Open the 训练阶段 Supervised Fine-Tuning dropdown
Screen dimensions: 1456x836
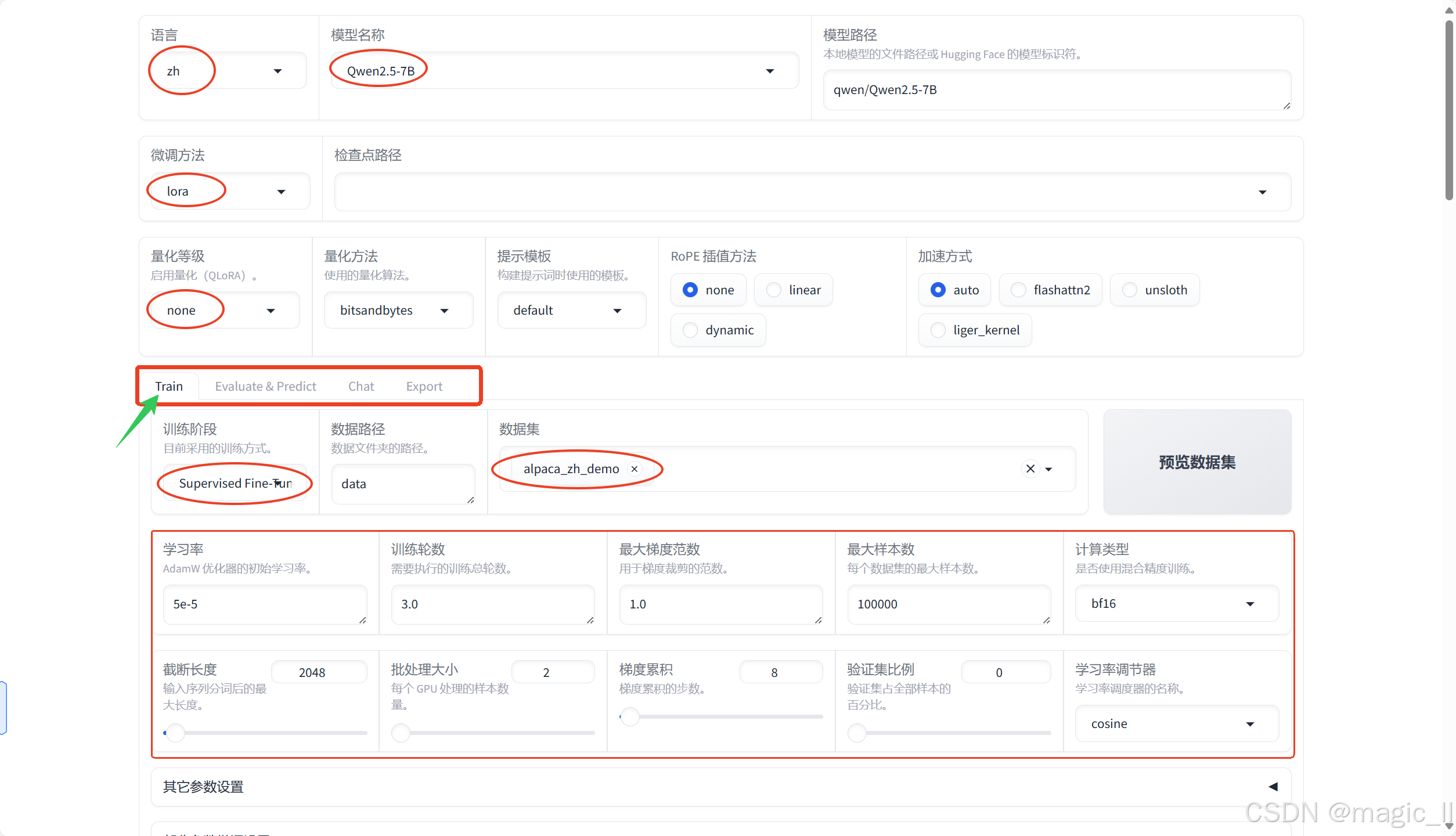pos(235,484)
